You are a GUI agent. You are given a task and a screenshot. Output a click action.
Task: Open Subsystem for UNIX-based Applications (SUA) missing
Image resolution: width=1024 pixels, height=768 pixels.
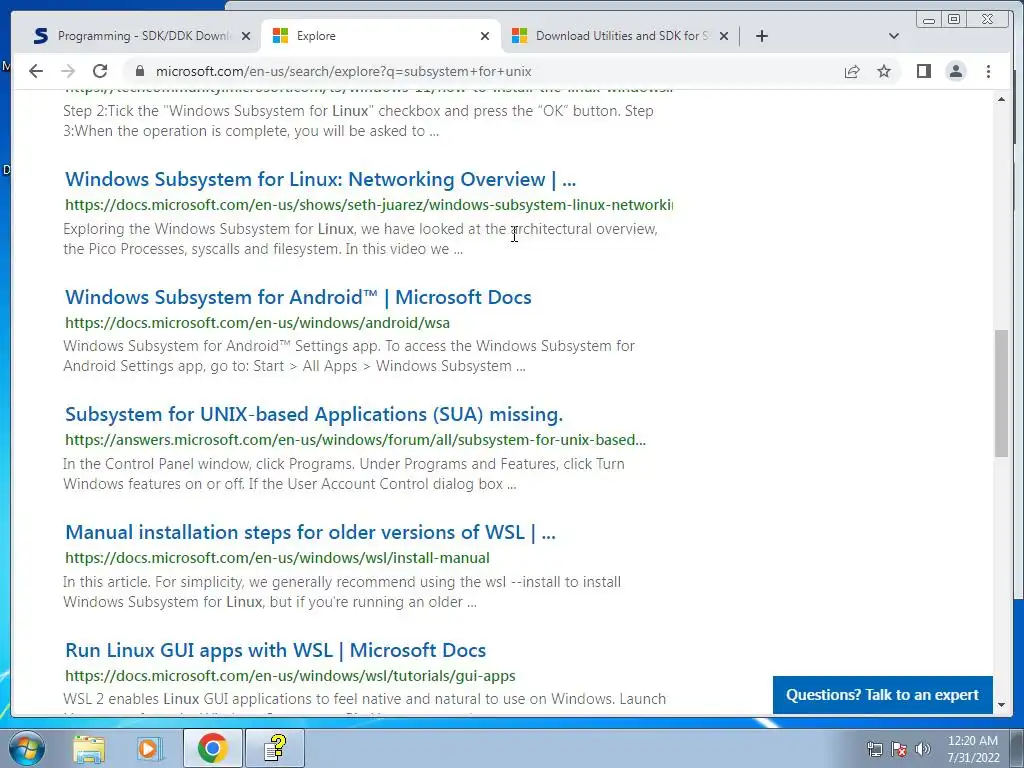pyautogui.click(x=314, y=414)
